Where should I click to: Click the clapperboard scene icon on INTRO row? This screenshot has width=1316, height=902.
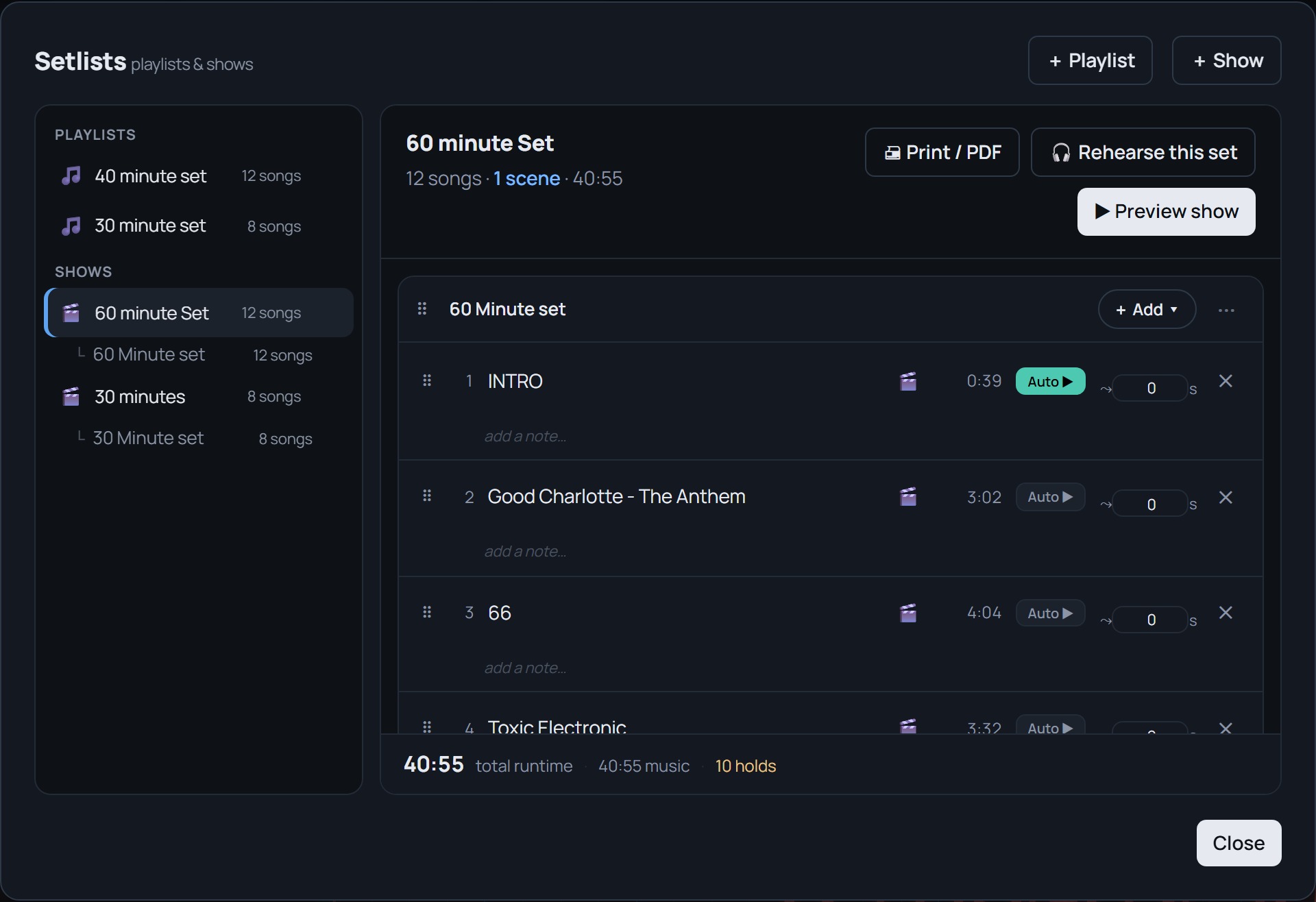(x=908, y=381)
